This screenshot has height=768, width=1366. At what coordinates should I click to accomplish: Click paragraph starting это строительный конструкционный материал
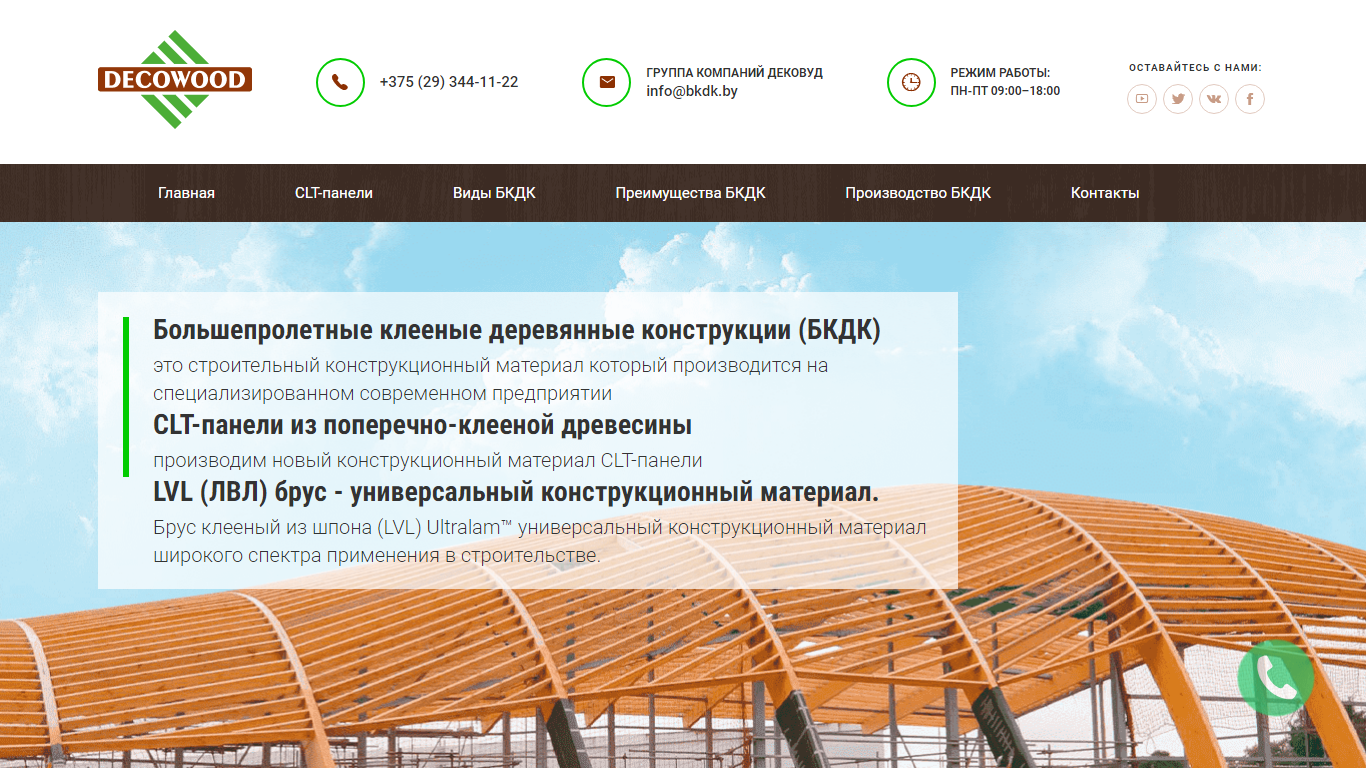(x=491, y=380)
